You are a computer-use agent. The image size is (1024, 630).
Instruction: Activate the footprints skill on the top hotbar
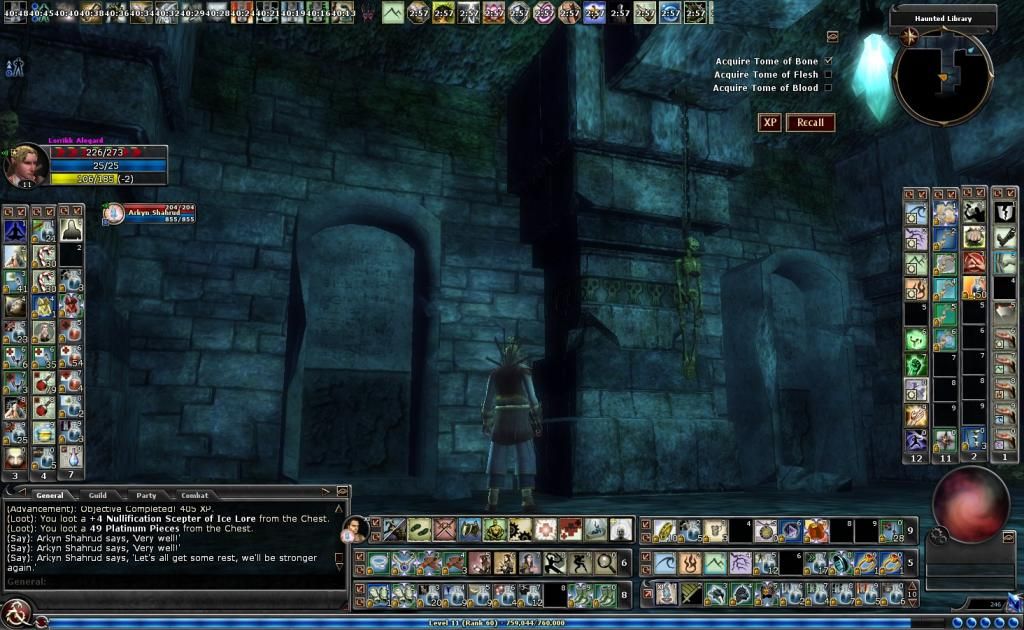click(419, 529)
